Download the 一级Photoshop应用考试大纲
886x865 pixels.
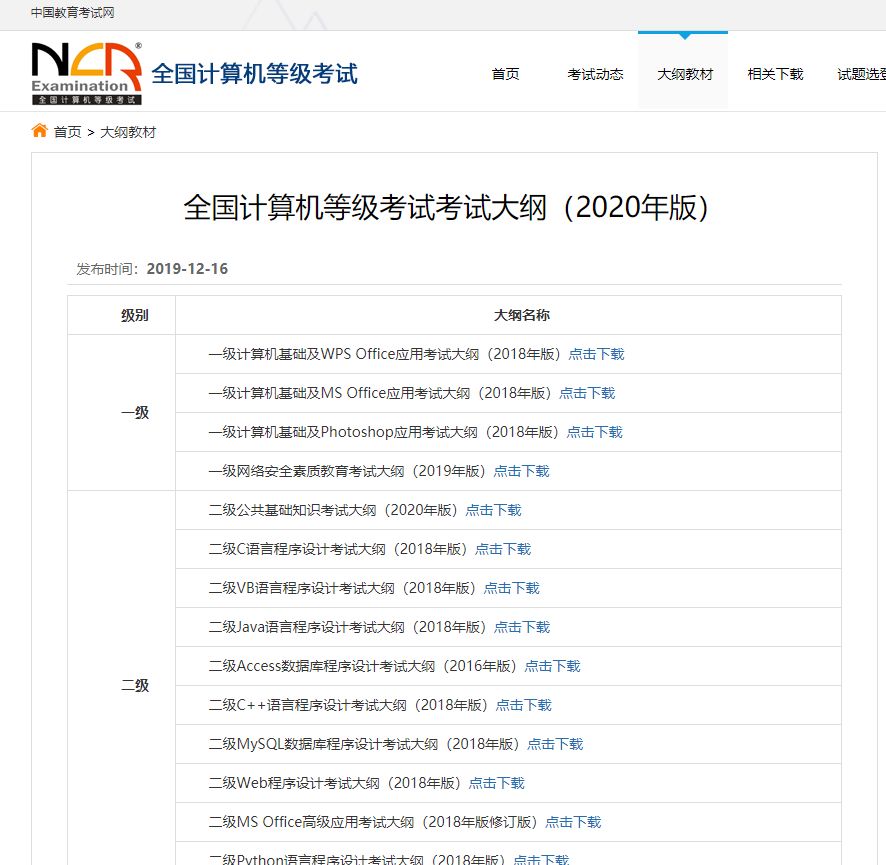click(596, 432)
